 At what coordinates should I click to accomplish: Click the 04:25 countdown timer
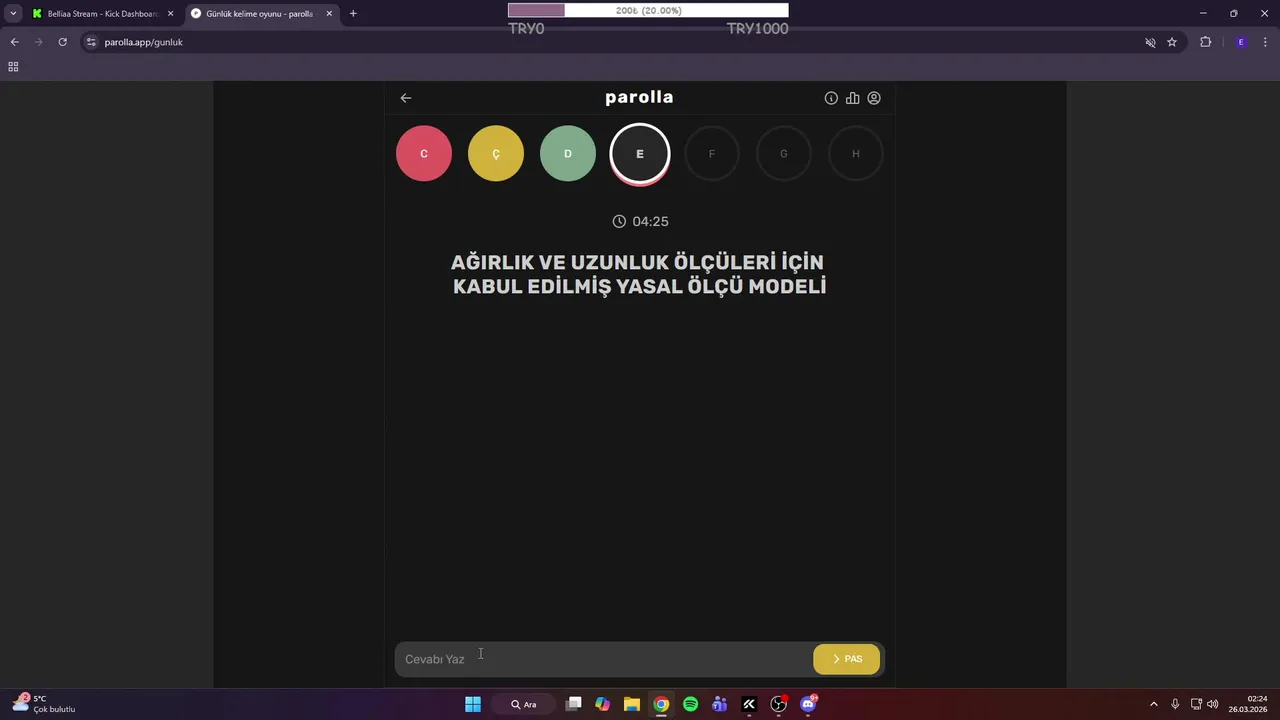[640, 221]
